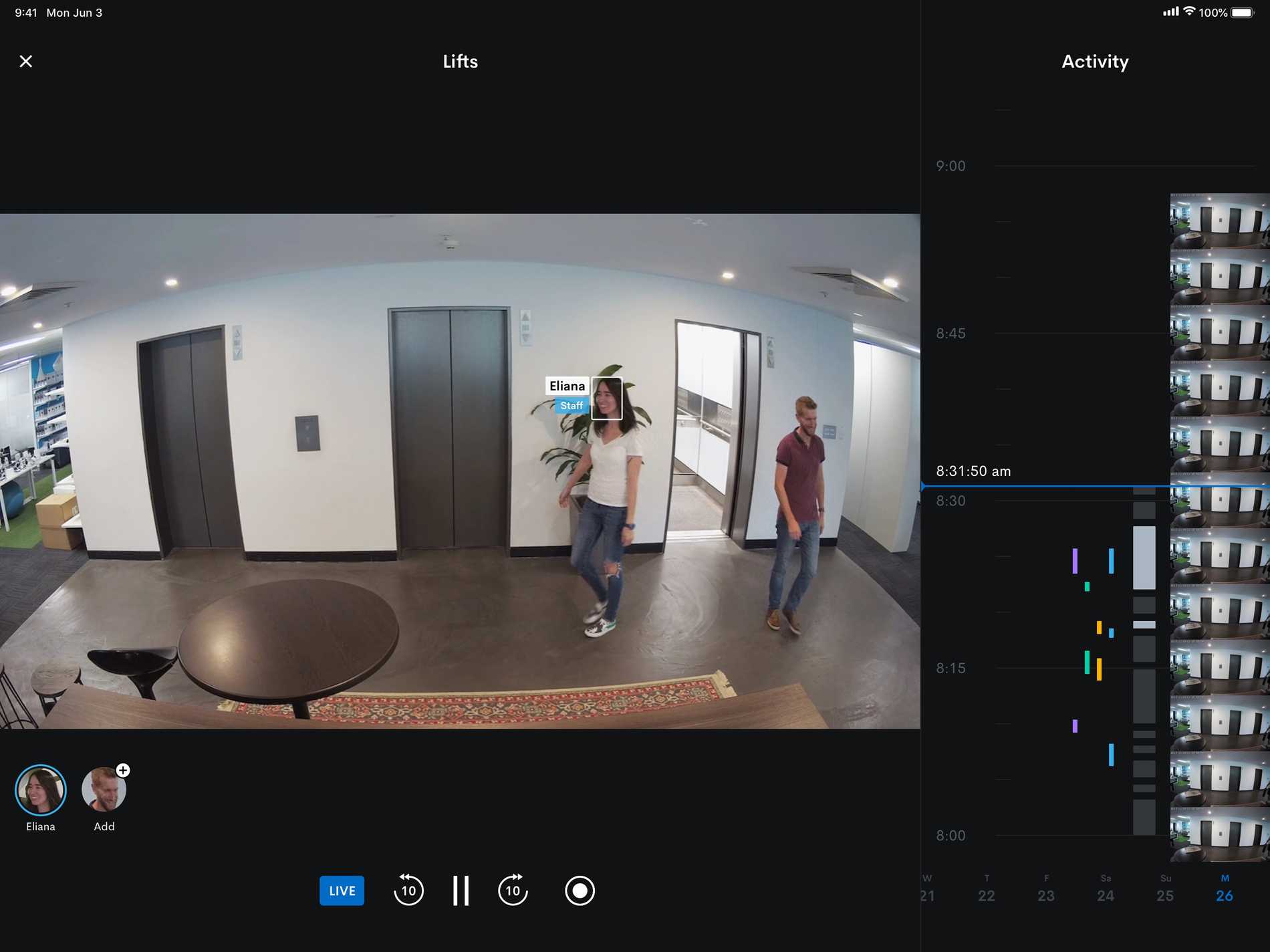
Task: Start recording with the record icon
Action: point(580,890)
